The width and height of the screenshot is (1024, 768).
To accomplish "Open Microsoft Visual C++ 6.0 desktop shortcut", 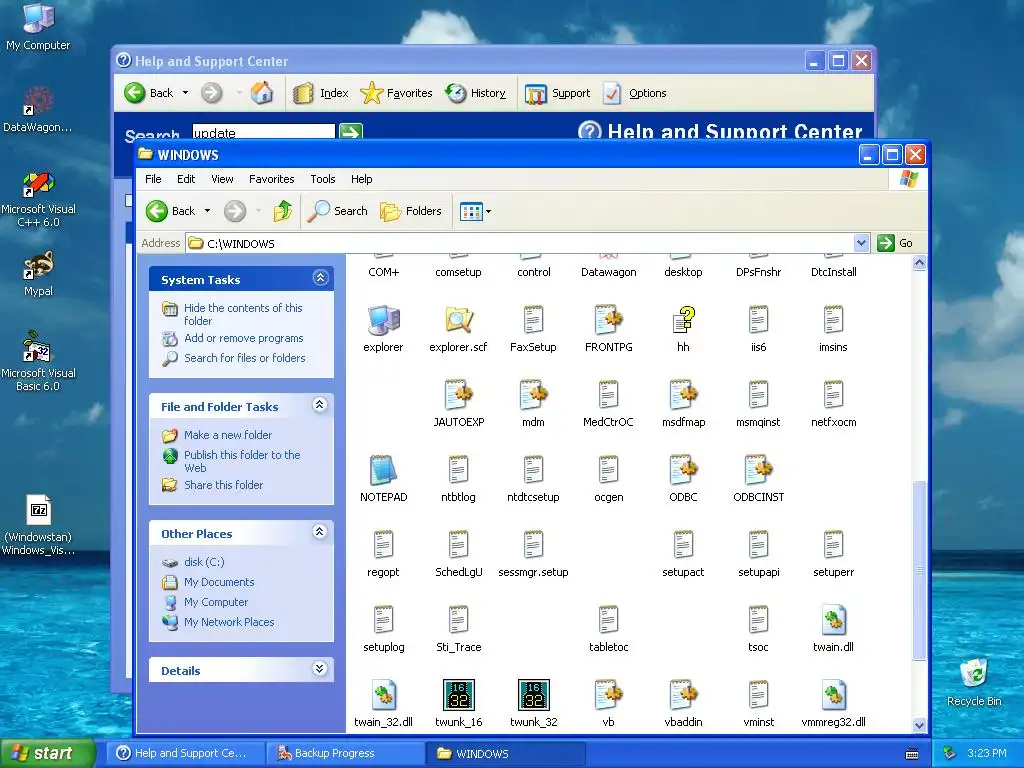I will coord(38,200).
